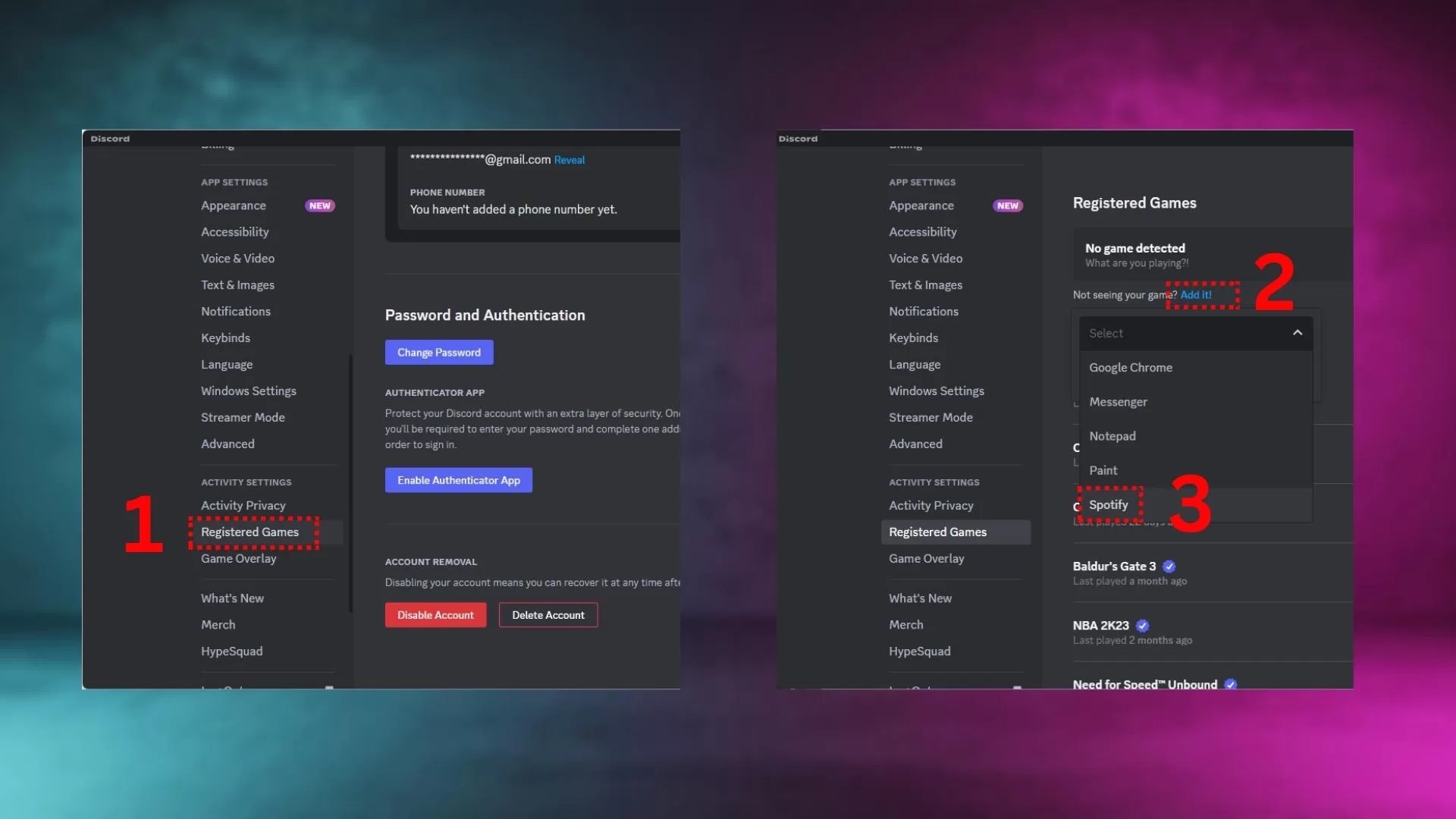
Task: Open Activity Privacy settings
Action: point(243,505)
